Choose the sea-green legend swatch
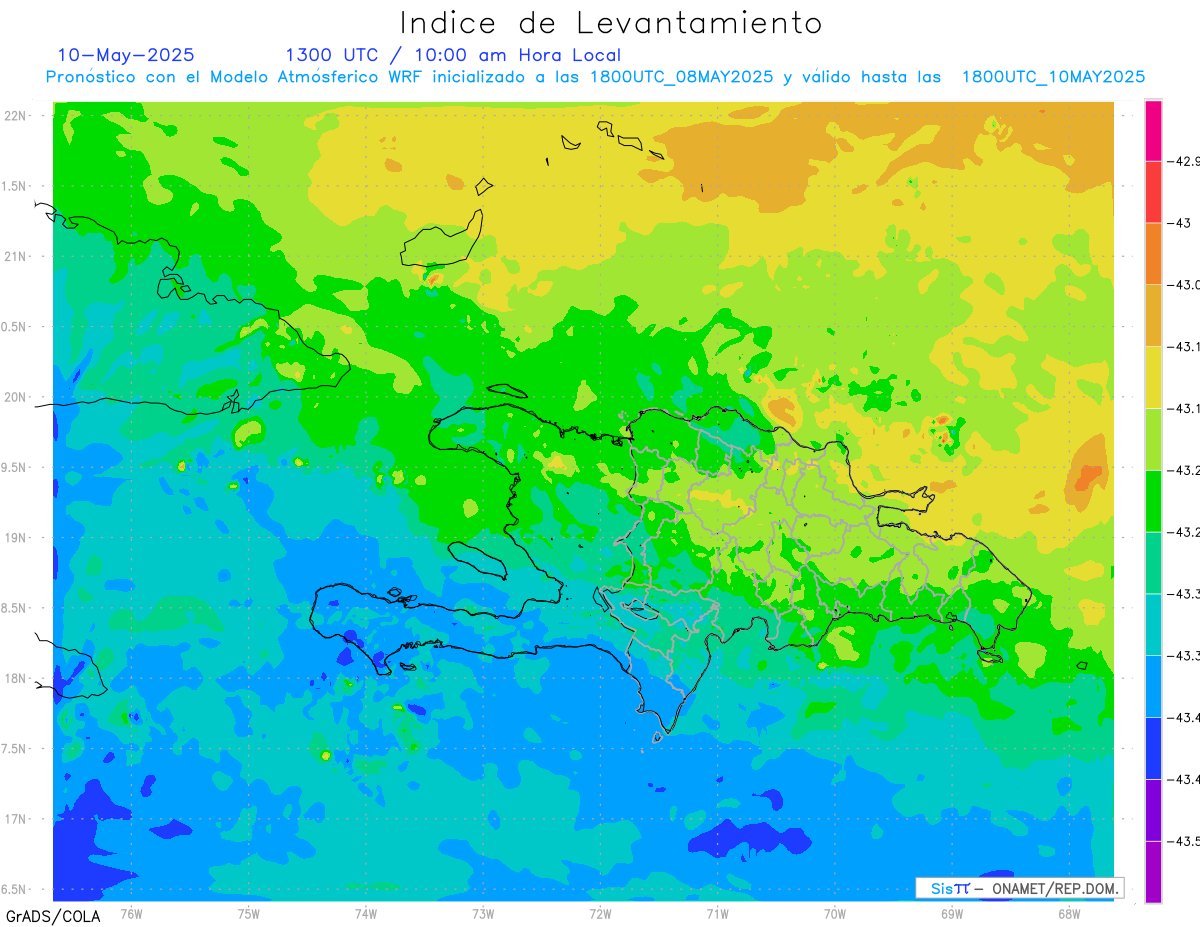 [1153, 563]
